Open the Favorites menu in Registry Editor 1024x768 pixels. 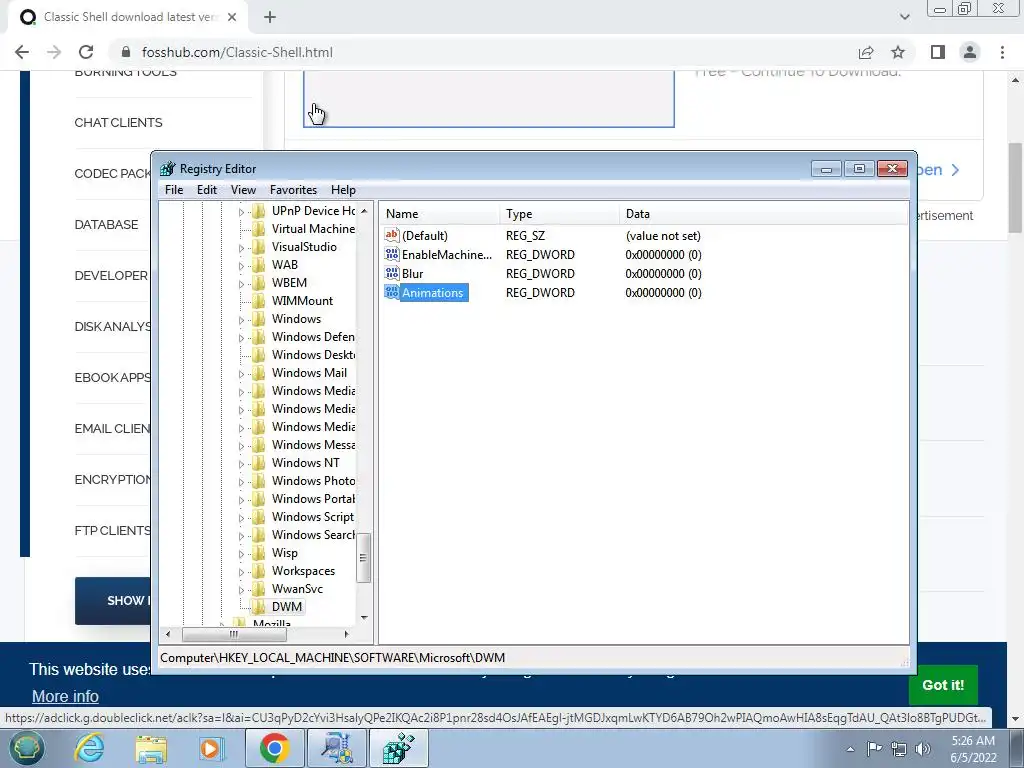pyautogui.click(x=293, y=189)
